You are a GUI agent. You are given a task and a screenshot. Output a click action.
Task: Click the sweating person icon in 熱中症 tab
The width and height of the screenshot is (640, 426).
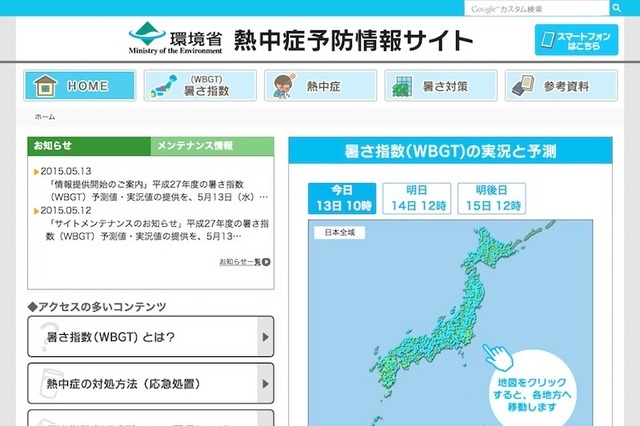click(x=284, y=86)
